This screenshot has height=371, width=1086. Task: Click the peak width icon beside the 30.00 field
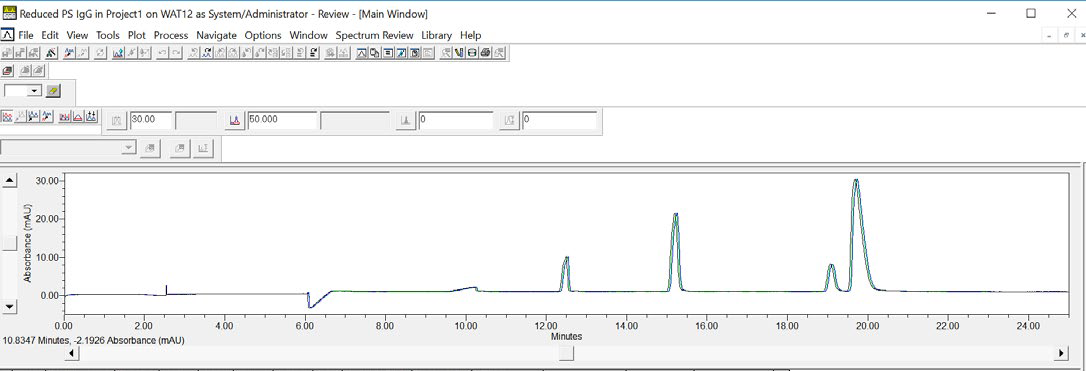(116, 120)
